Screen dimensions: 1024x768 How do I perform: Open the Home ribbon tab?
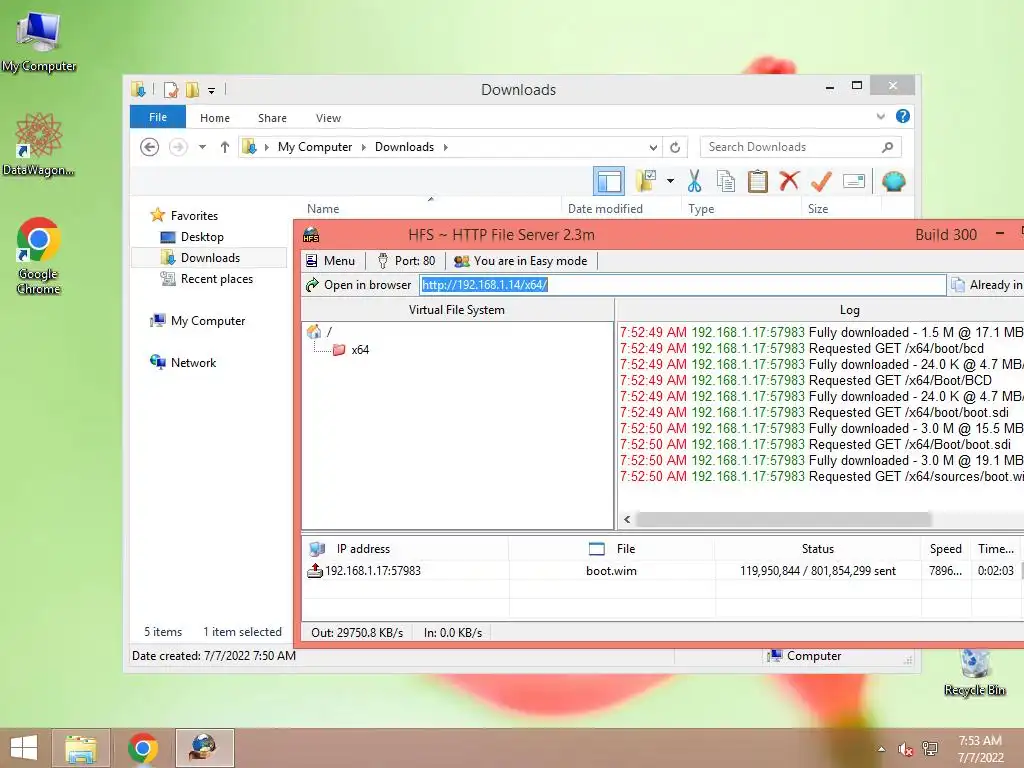pos(215,118)
